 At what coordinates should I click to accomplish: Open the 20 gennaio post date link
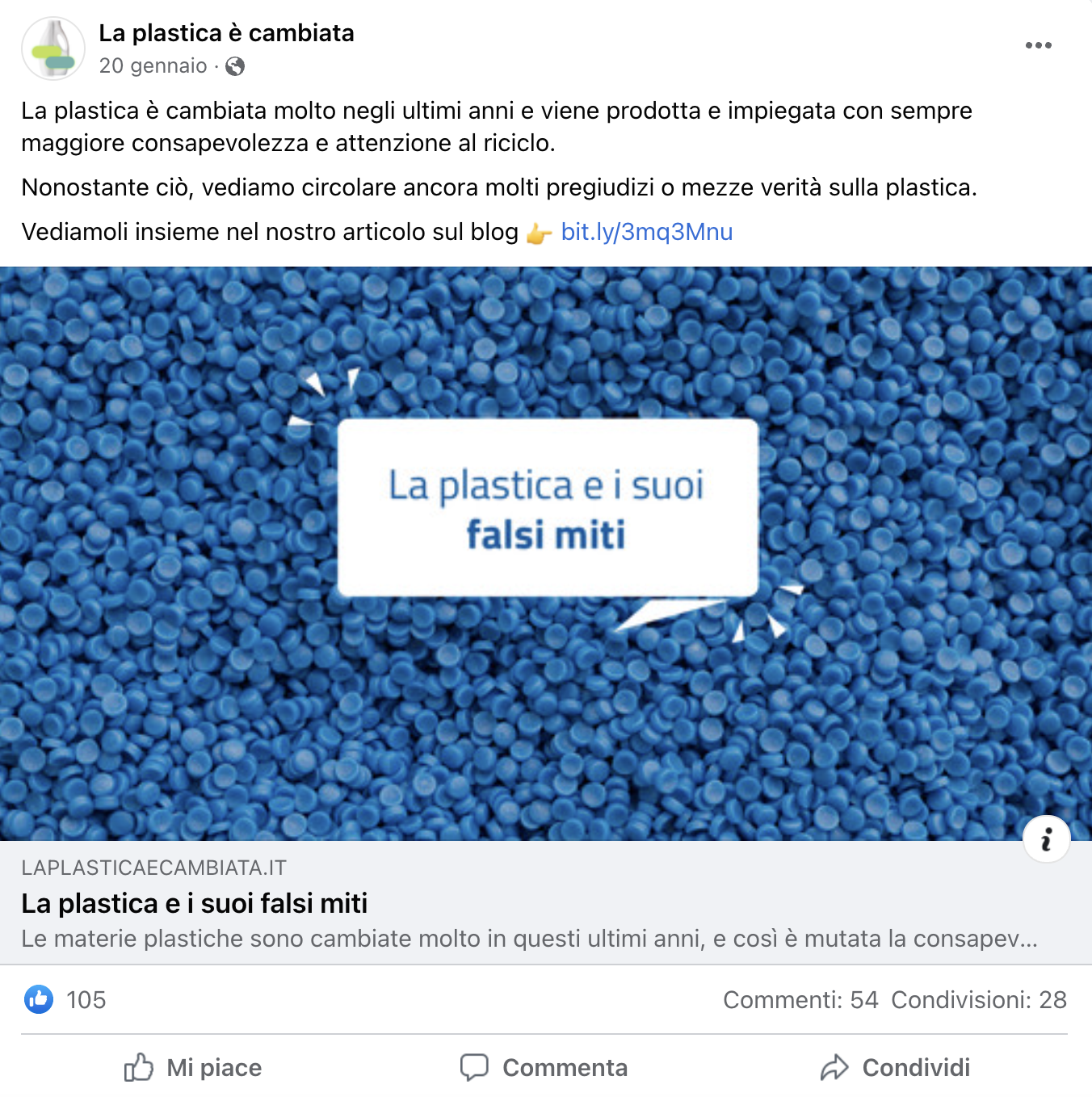[153, 66]
